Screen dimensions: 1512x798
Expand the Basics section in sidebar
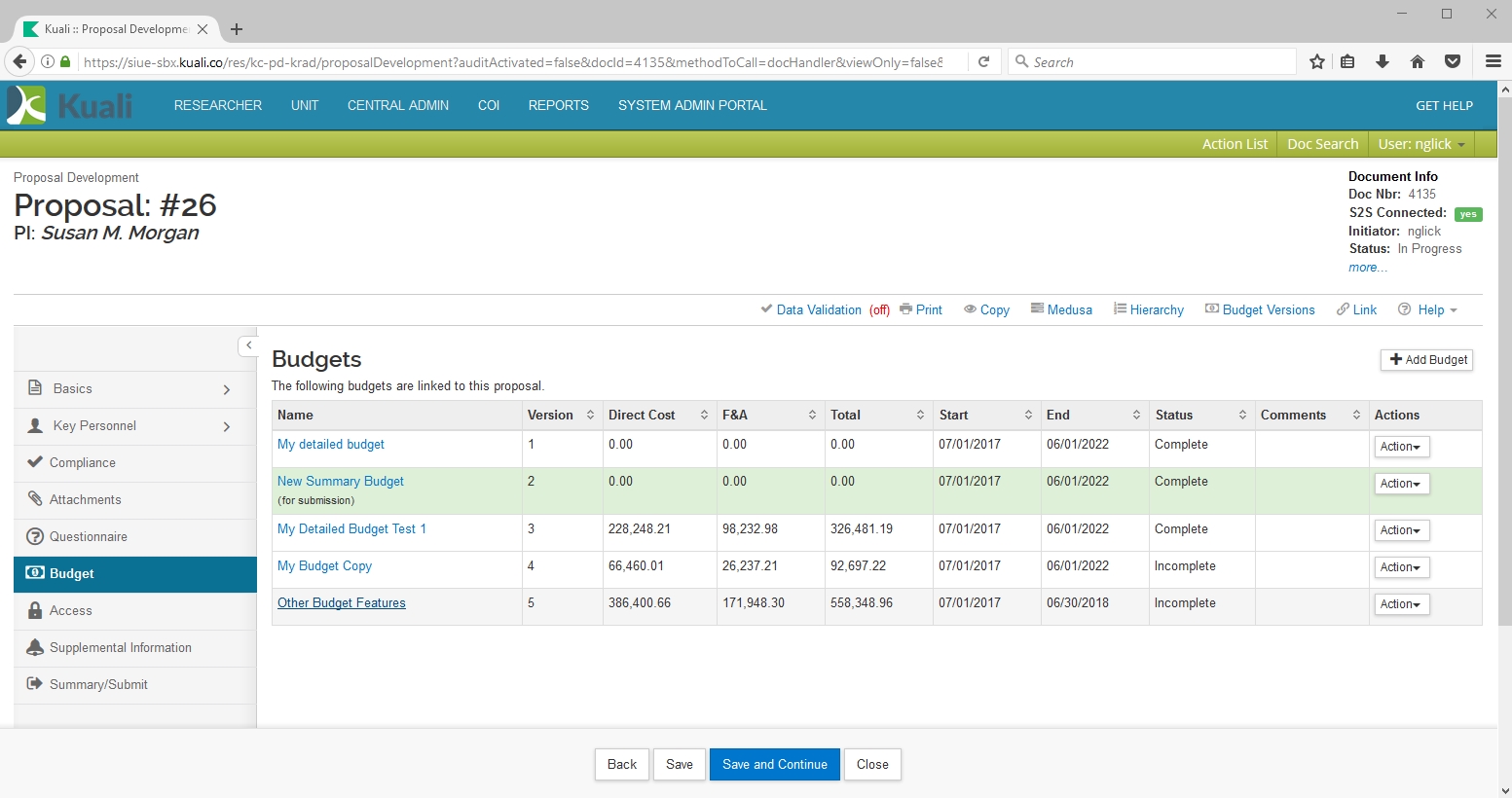pos(226,389)
